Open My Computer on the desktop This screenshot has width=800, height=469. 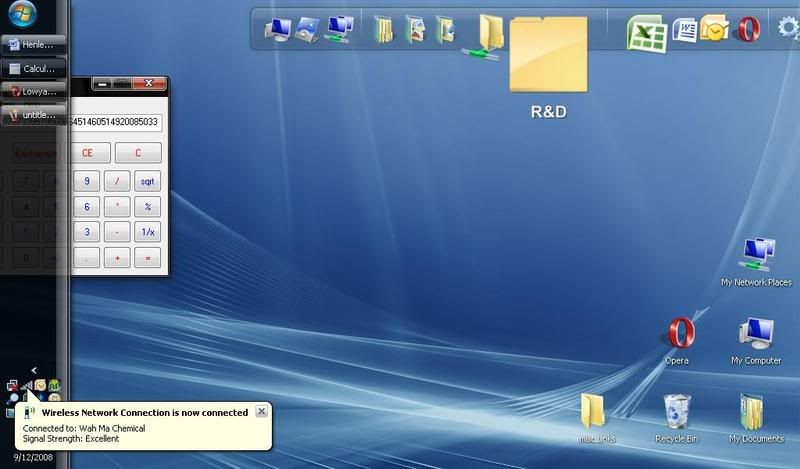click(x=756, y=334)
